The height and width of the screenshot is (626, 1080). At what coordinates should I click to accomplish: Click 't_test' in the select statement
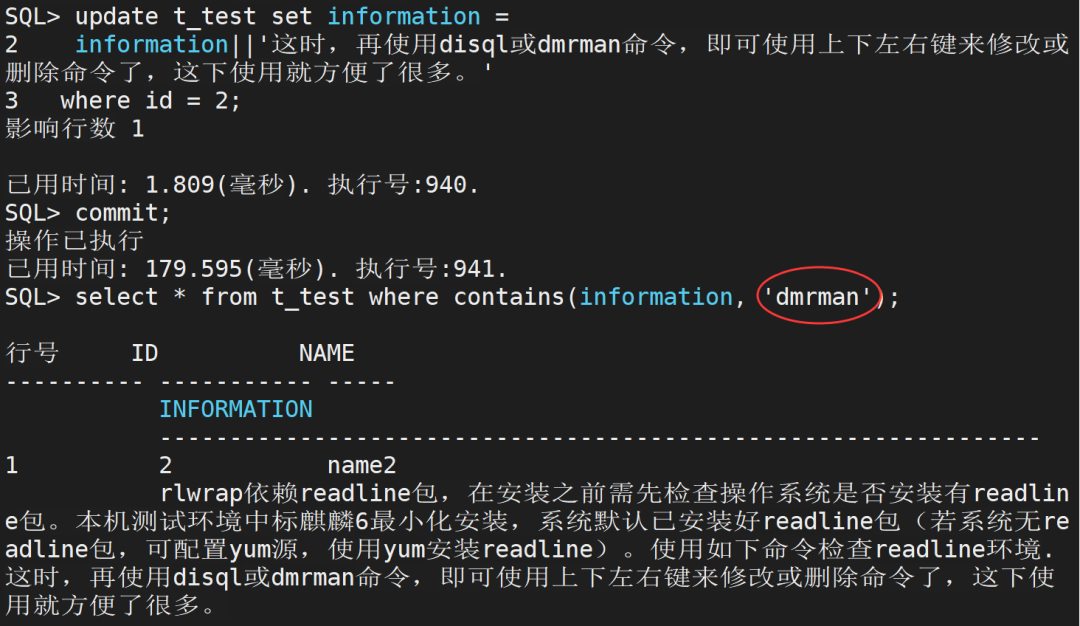(312, 297)
